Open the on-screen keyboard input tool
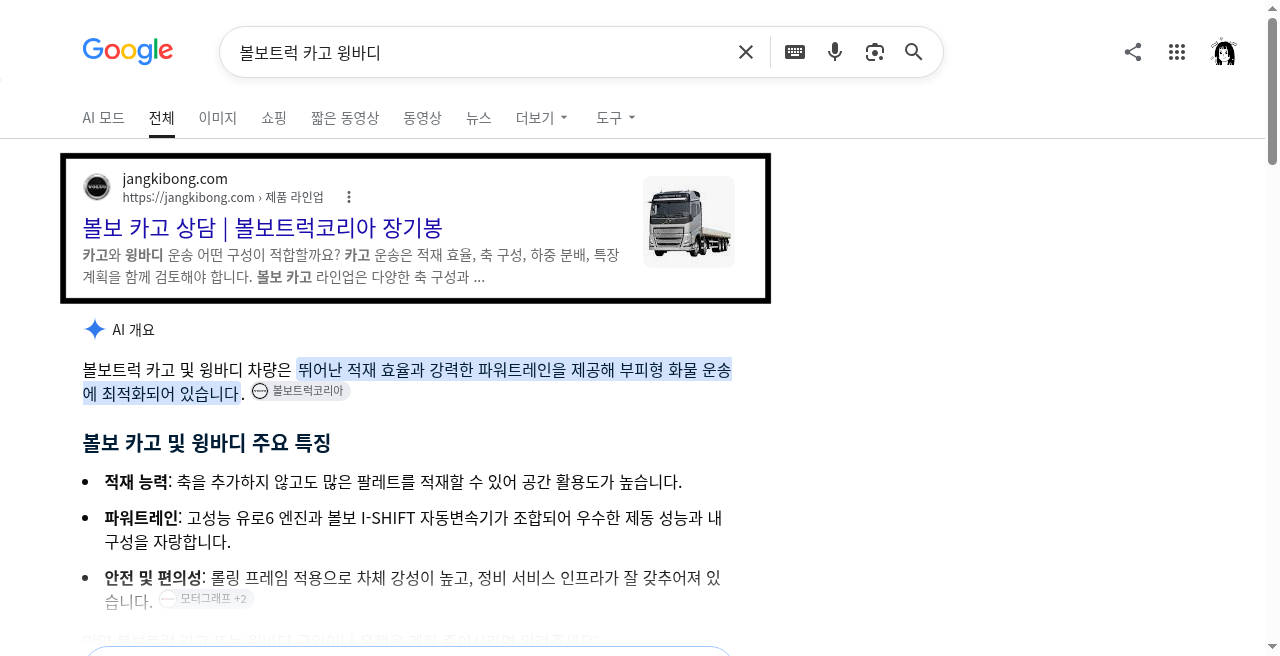The width and height of the screenshot is (1280, 656). 795,52
